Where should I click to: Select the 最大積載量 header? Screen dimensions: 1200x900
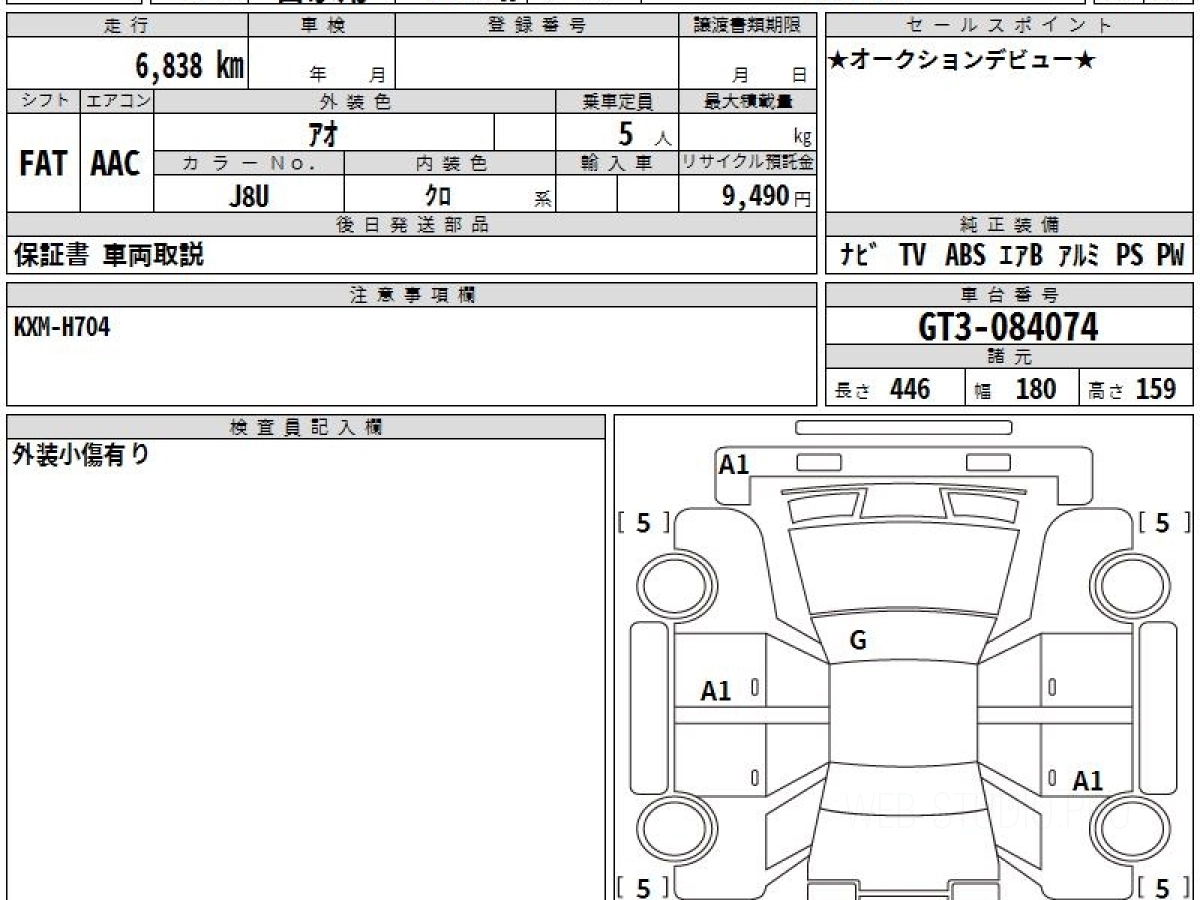748,101
